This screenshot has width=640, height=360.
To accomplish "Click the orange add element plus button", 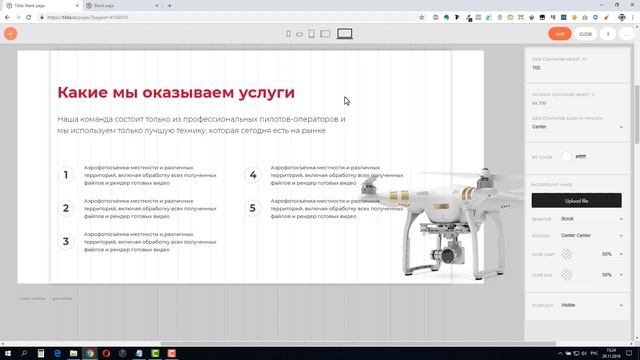I will 11,33.
